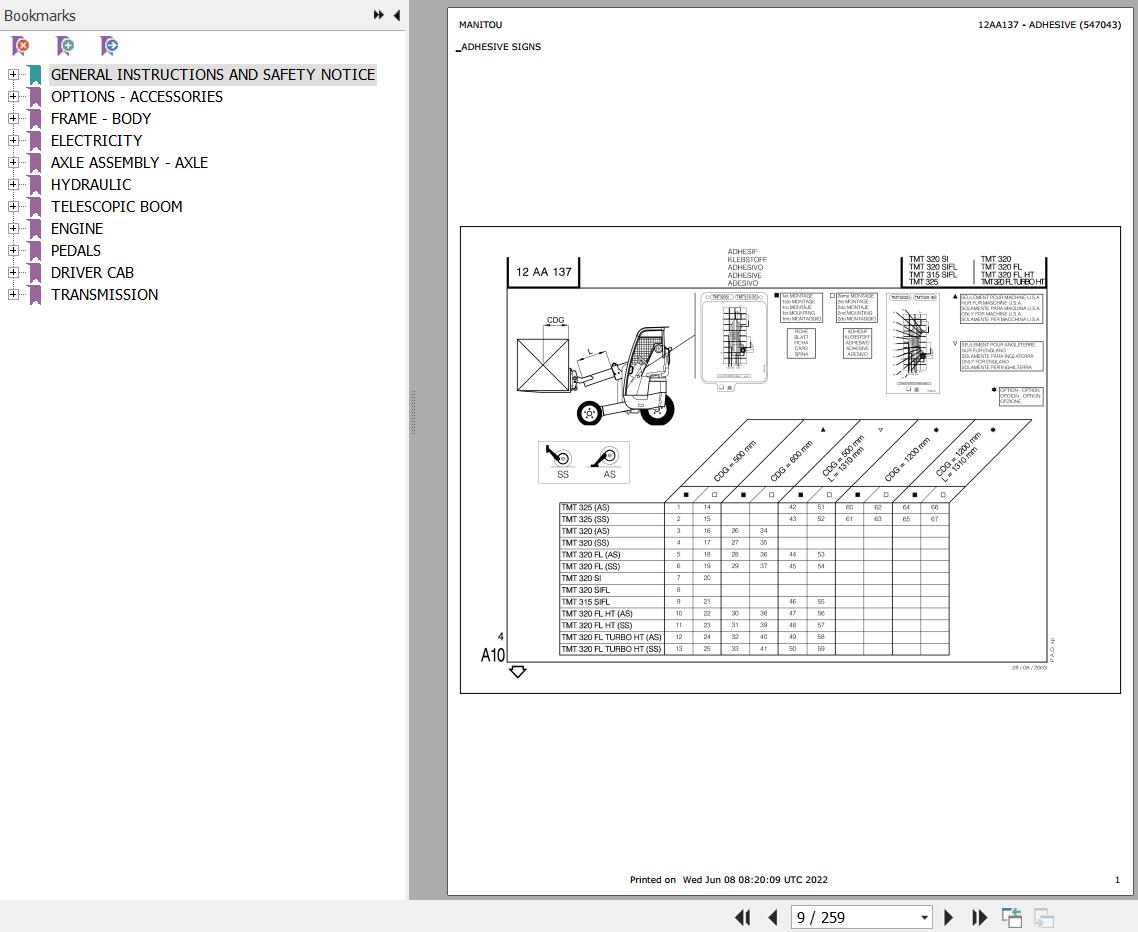
Task: Expand the ENGINE bookmark node
Action: pos(12,228)
